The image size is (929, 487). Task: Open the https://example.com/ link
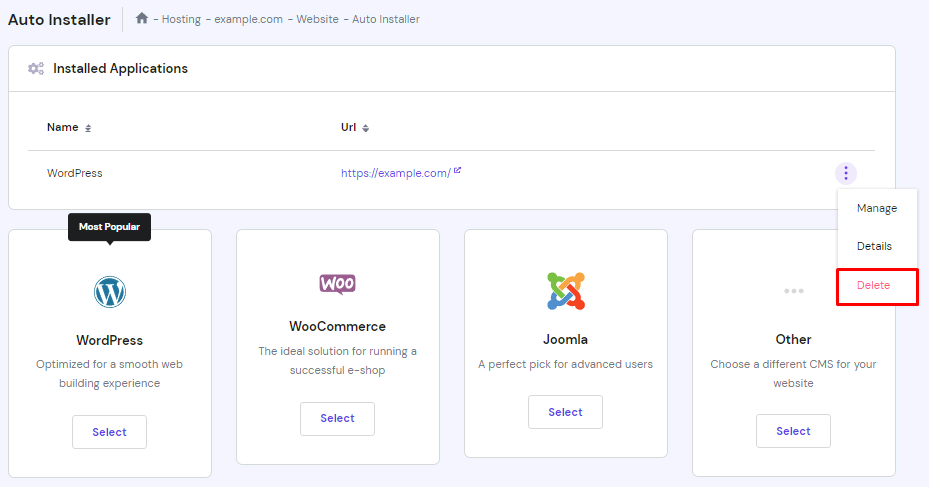[395, 173]
